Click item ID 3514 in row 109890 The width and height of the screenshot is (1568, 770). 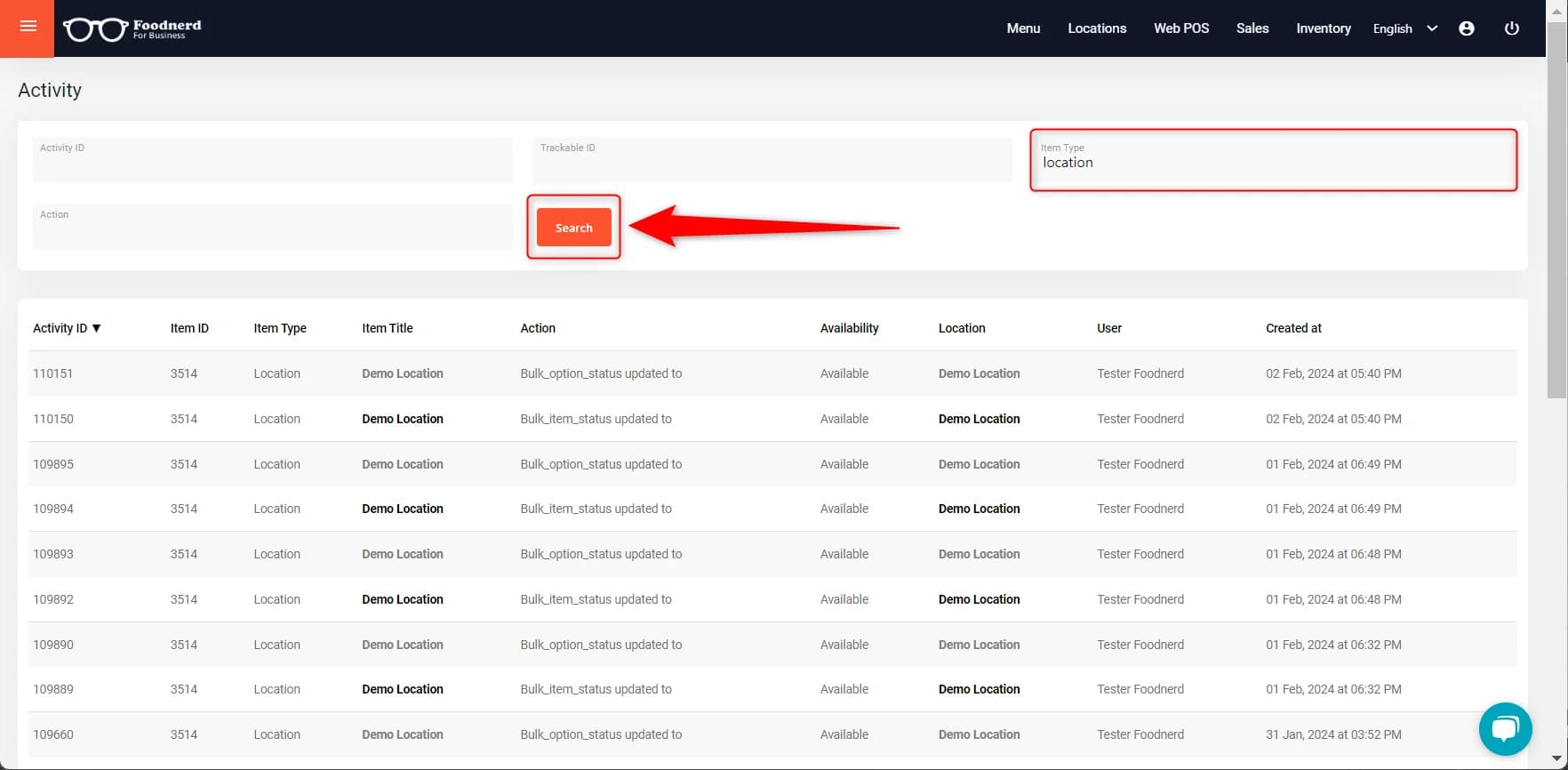pos(184,645)
